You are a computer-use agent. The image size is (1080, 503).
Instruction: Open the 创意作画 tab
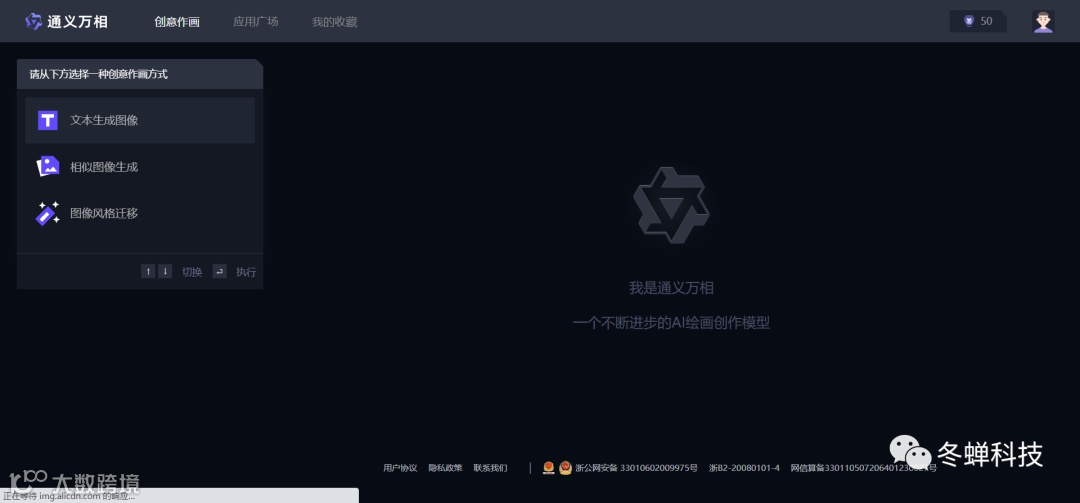coord(177,21)
